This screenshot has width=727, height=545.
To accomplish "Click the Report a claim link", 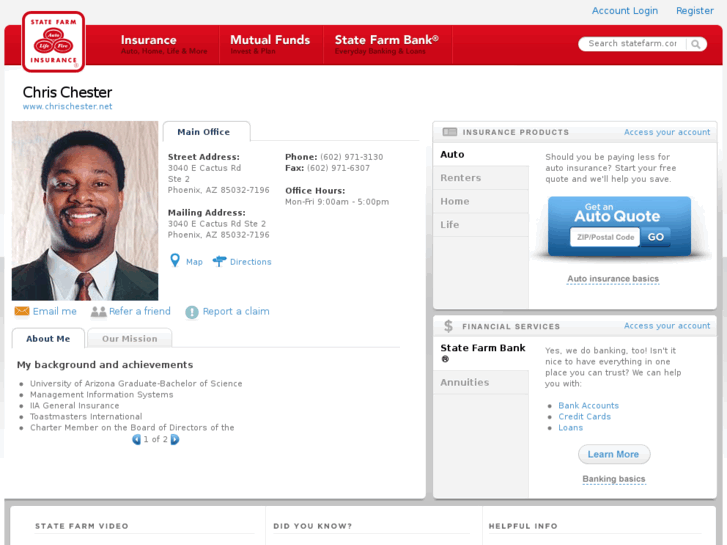I will pyautogui.click(x=236, y=311).
